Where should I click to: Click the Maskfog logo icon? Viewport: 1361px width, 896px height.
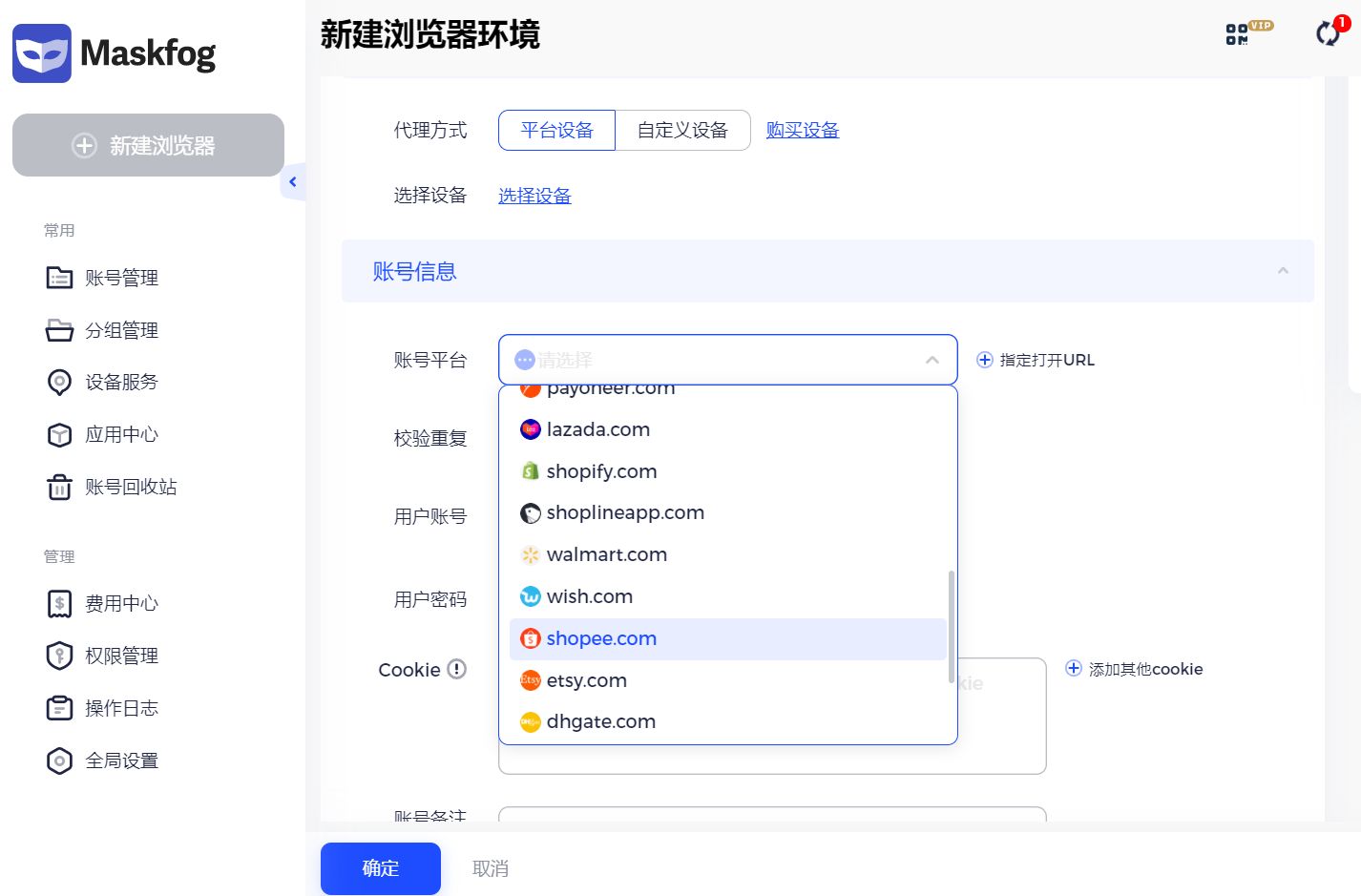tap(41, 53)
